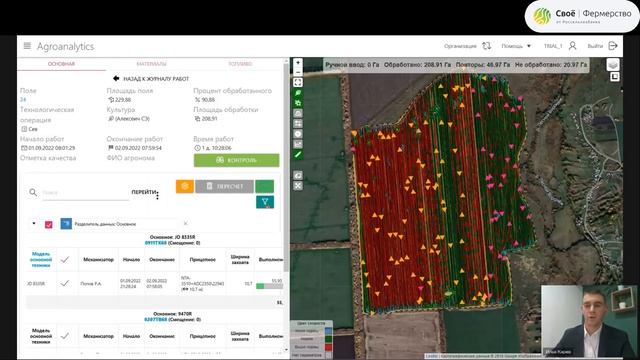Open the hamburger menu beside Agroanalytics
The height and width of the screenshot is (360, 640).
pos(27,46)
